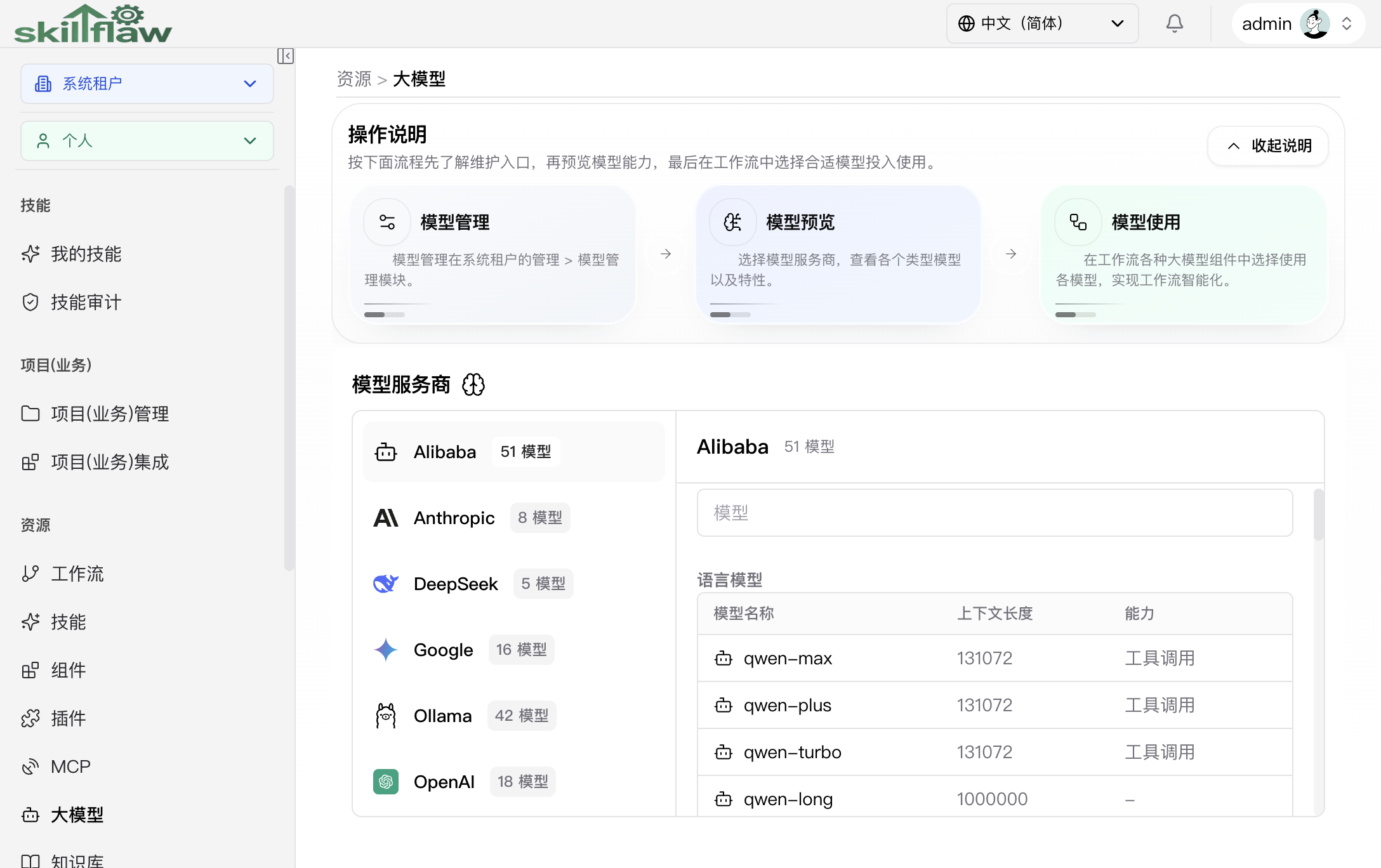Click the 资源 breadcrumb link
The image size is (1381, 868).
click(354, 79)
